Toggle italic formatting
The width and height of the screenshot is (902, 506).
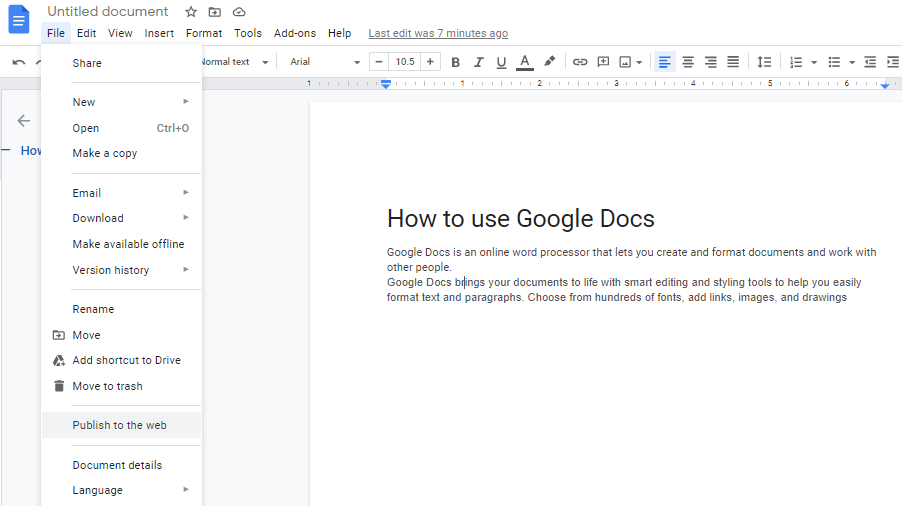tap(478, 62)
